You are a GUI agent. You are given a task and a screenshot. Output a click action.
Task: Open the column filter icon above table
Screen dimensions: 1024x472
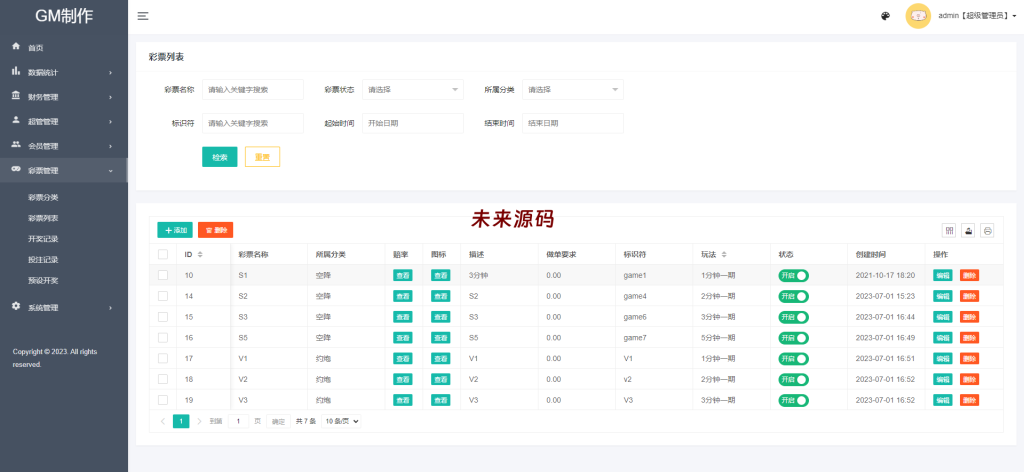[x=949, y=230]
